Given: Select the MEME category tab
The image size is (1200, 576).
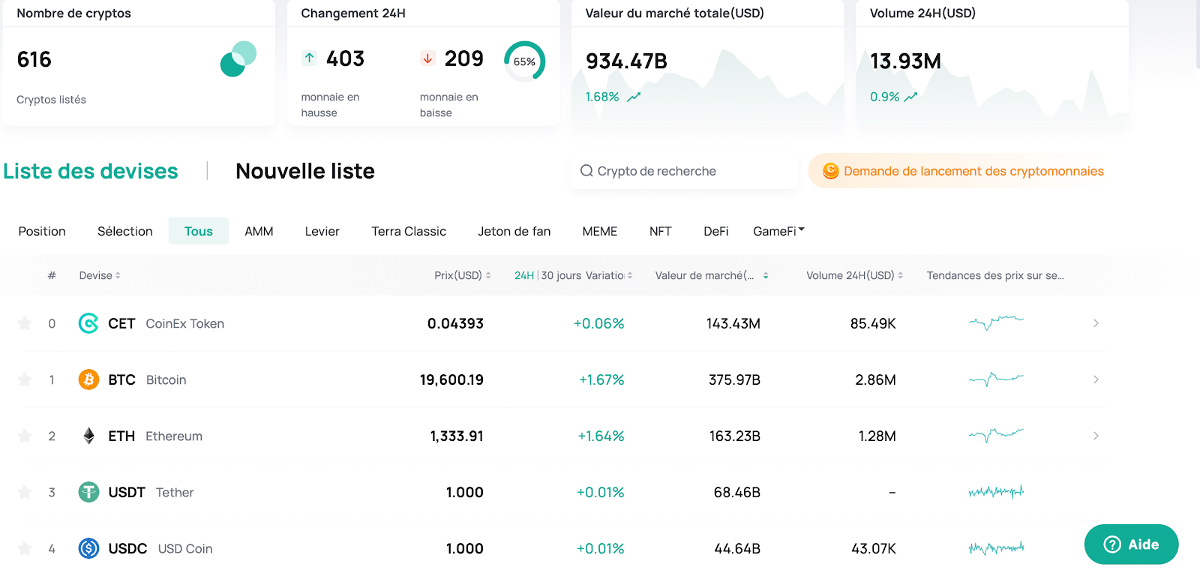Looking at the screenshot, I should tap(600, 231).
